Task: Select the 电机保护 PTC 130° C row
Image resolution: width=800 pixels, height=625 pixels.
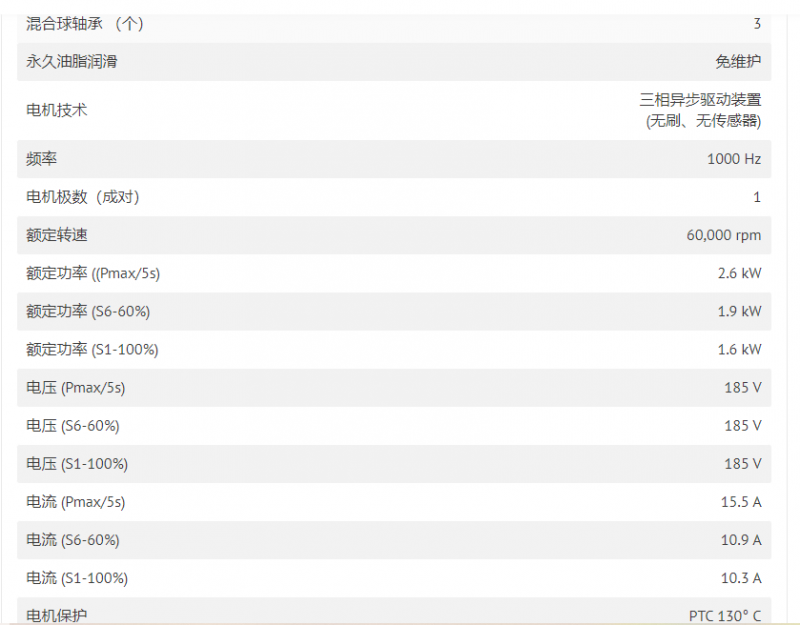Action: click(x=394, y=611)
